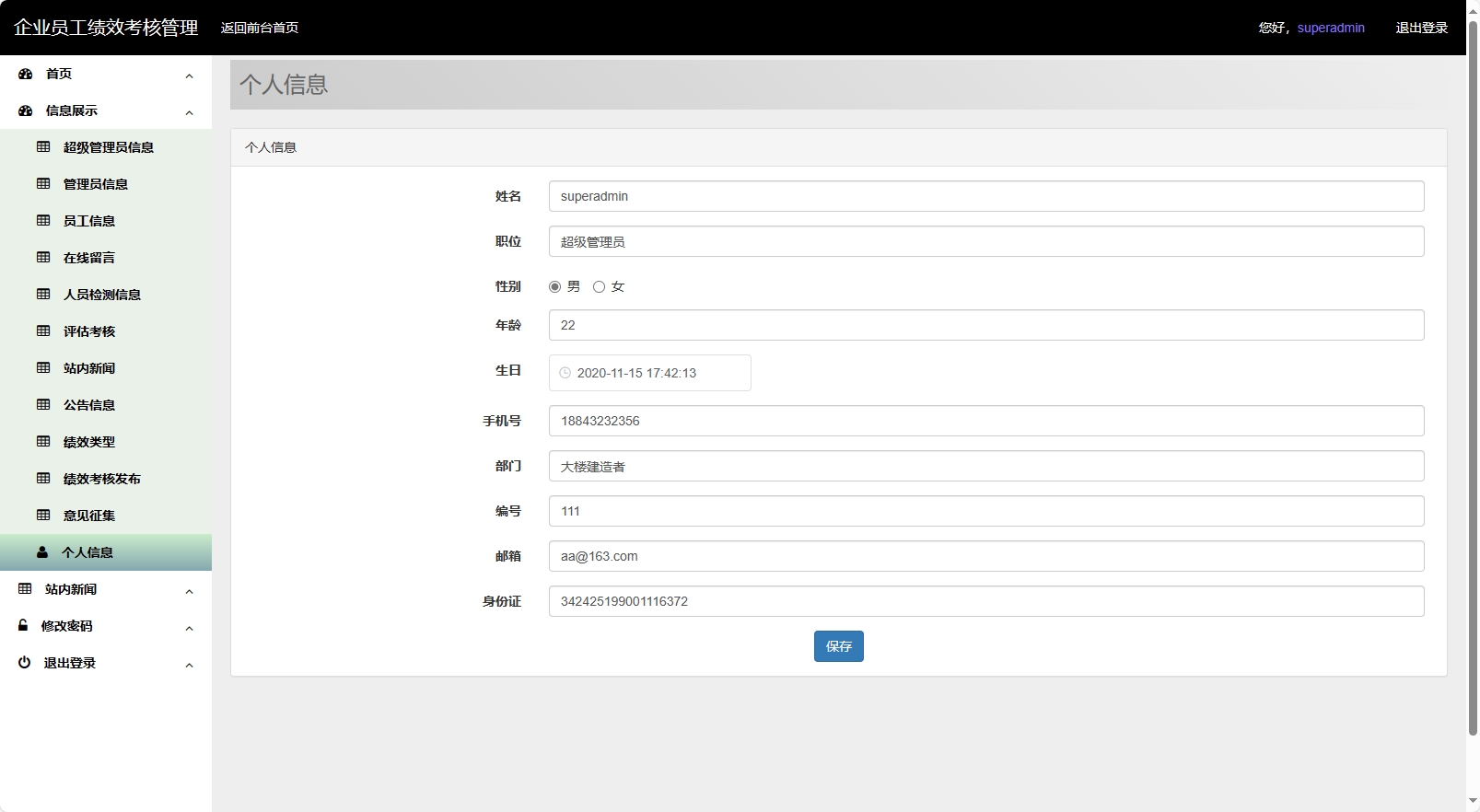Open 人员检测信息 menu item
The image size is (1480, 812).
(106, 295)
